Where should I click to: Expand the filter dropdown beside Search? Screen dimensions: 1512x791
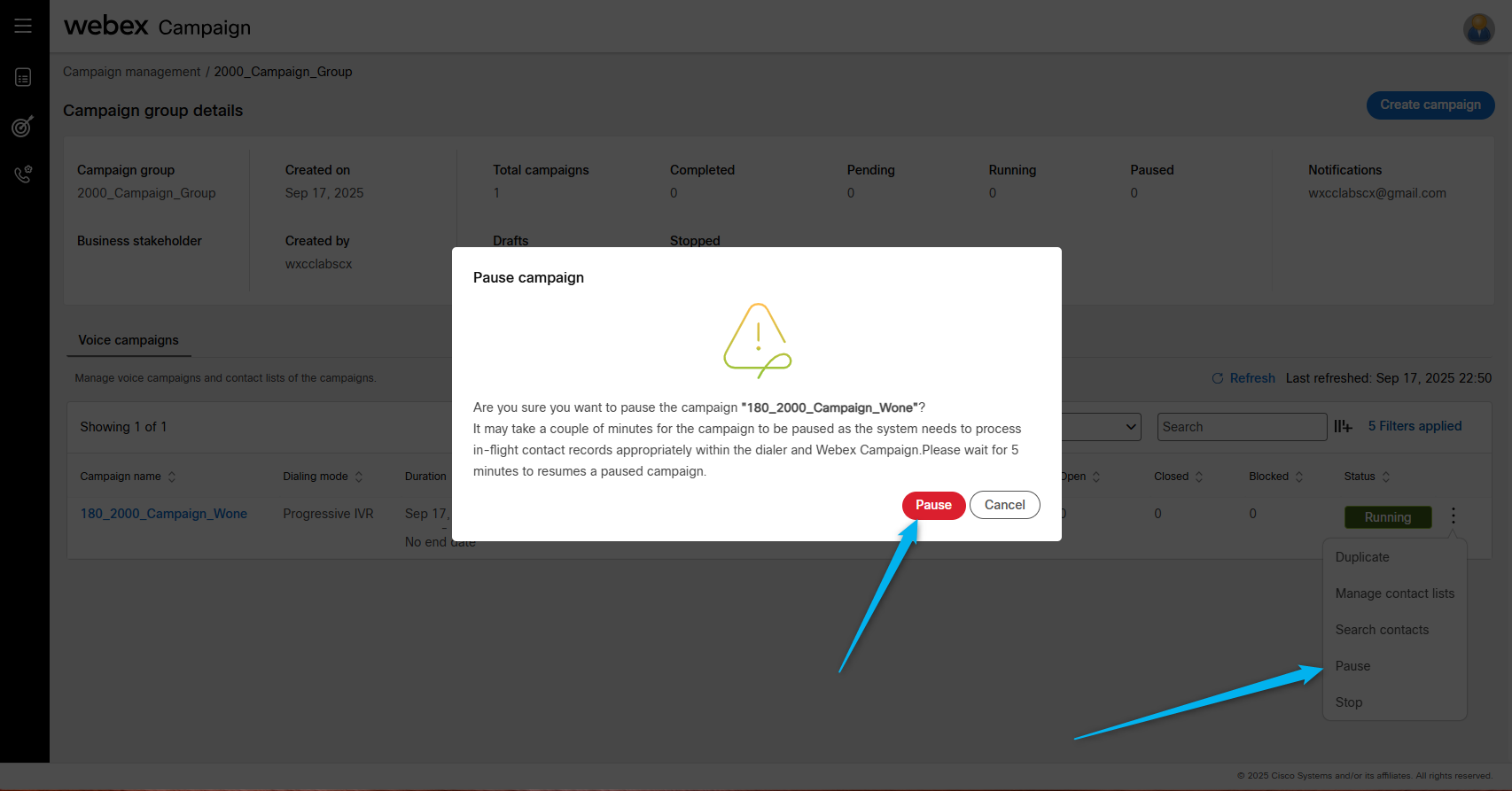pos(1130,427)
